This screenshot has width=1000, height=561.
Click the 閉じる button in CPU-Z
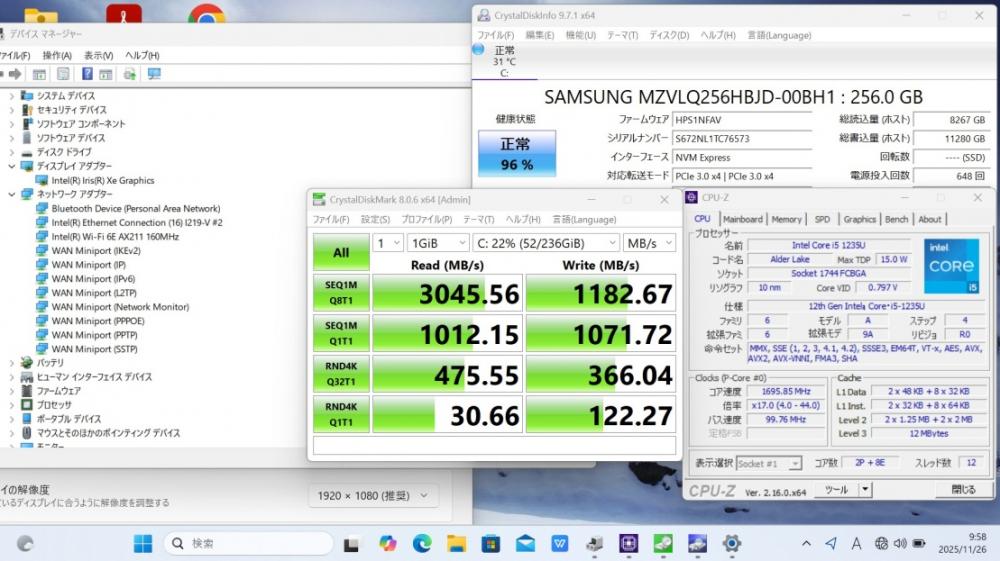point(963,490)
